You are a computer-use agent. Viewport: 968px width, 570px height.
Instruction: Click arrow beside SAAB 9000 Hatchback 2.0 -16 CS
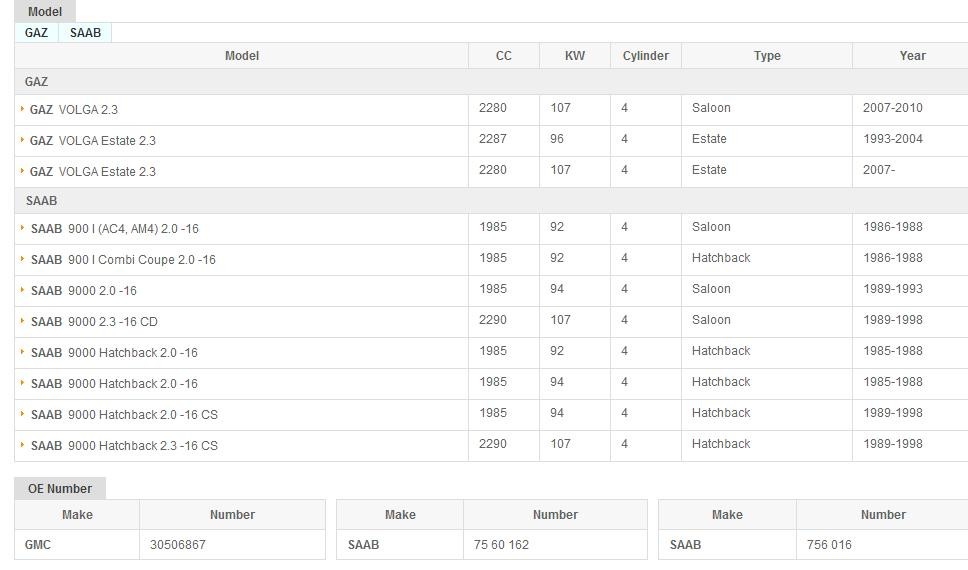22,414
